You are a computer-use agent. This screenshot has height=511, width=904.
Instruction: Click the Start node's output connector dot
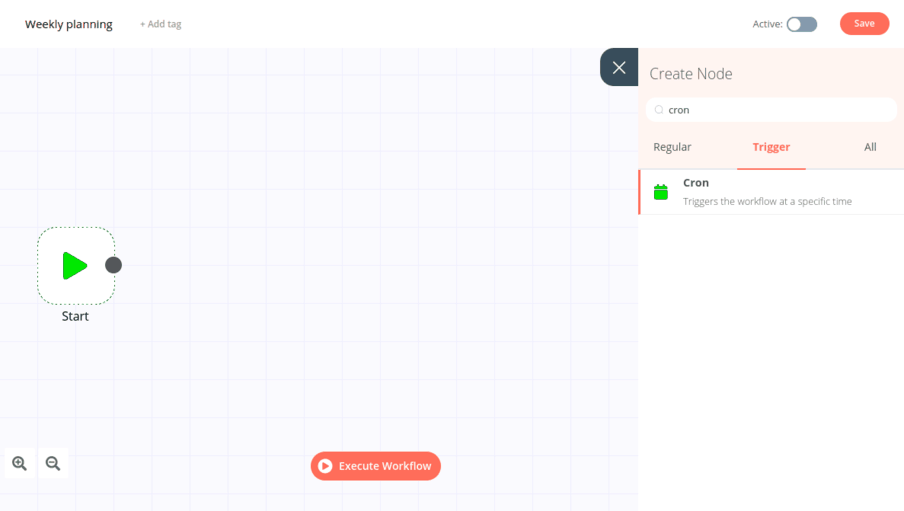point(114,265)
